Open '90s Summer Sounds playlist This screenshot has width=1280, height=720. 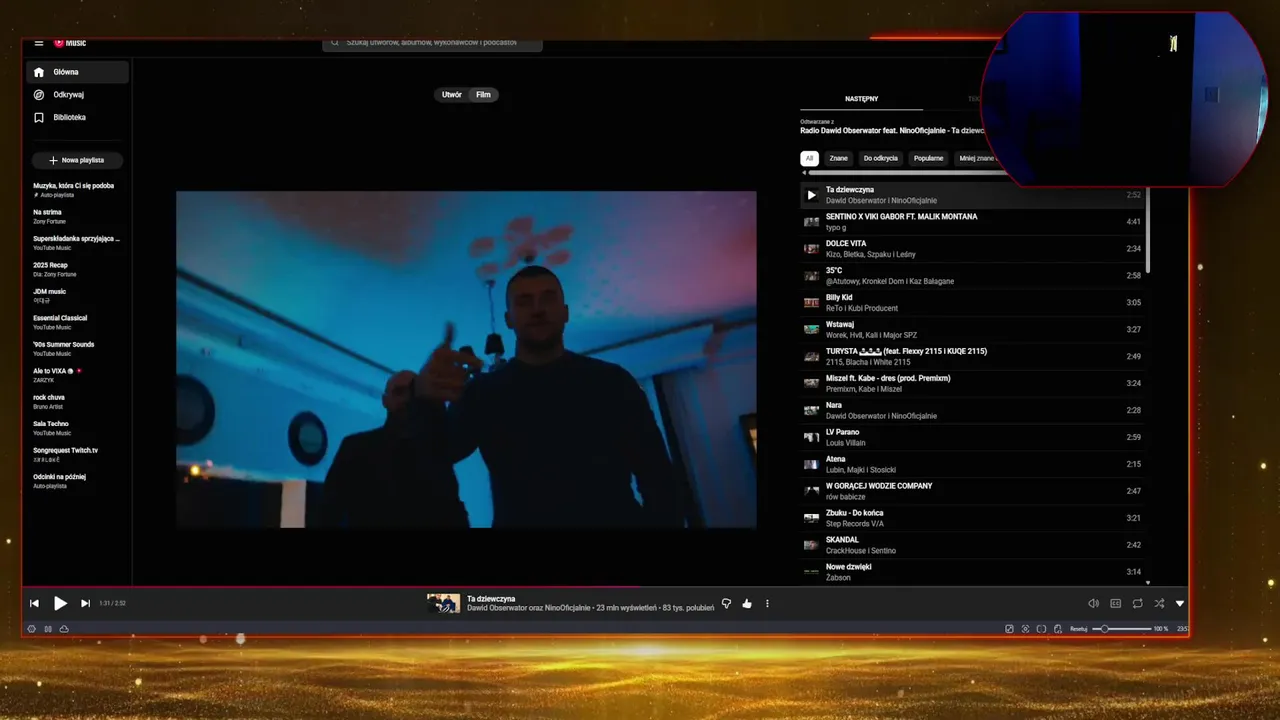click(76, 348)
